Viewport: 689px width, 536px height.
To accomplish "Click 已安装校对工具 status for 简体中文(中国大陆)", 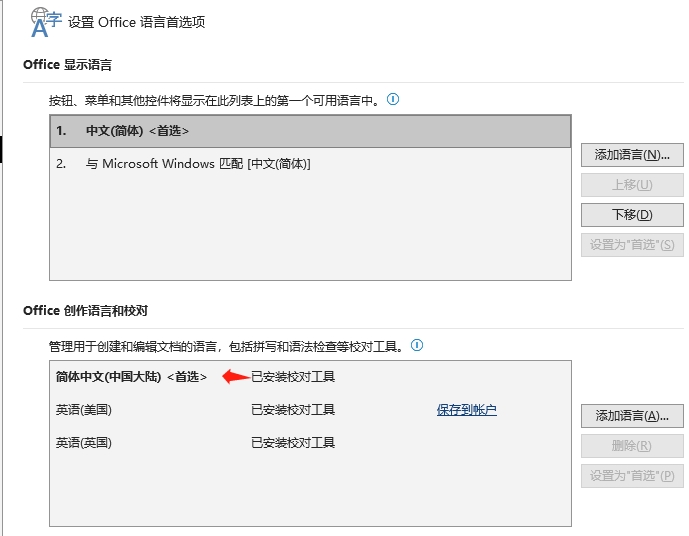I will pyautogui.click(x=293, y=377).
